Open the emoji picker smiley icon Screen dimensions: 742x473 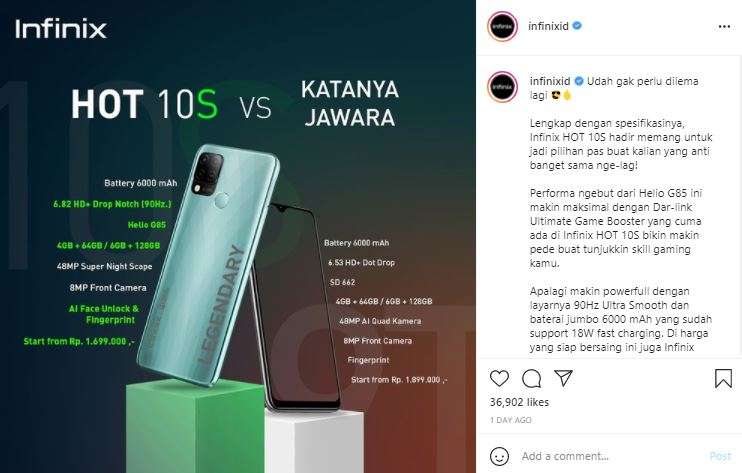pyautogui.click(x=499, y=456)
